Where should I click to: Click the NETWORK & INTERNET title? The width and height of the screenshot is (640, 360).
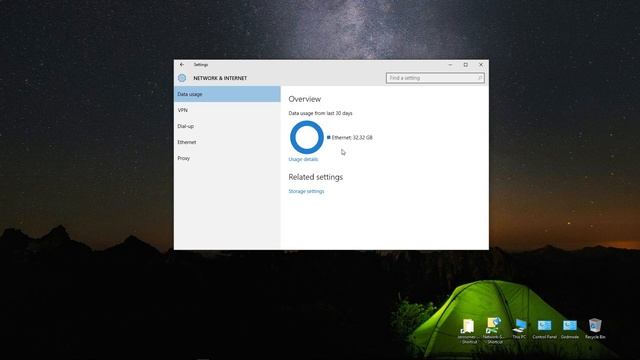pos(220,78)
